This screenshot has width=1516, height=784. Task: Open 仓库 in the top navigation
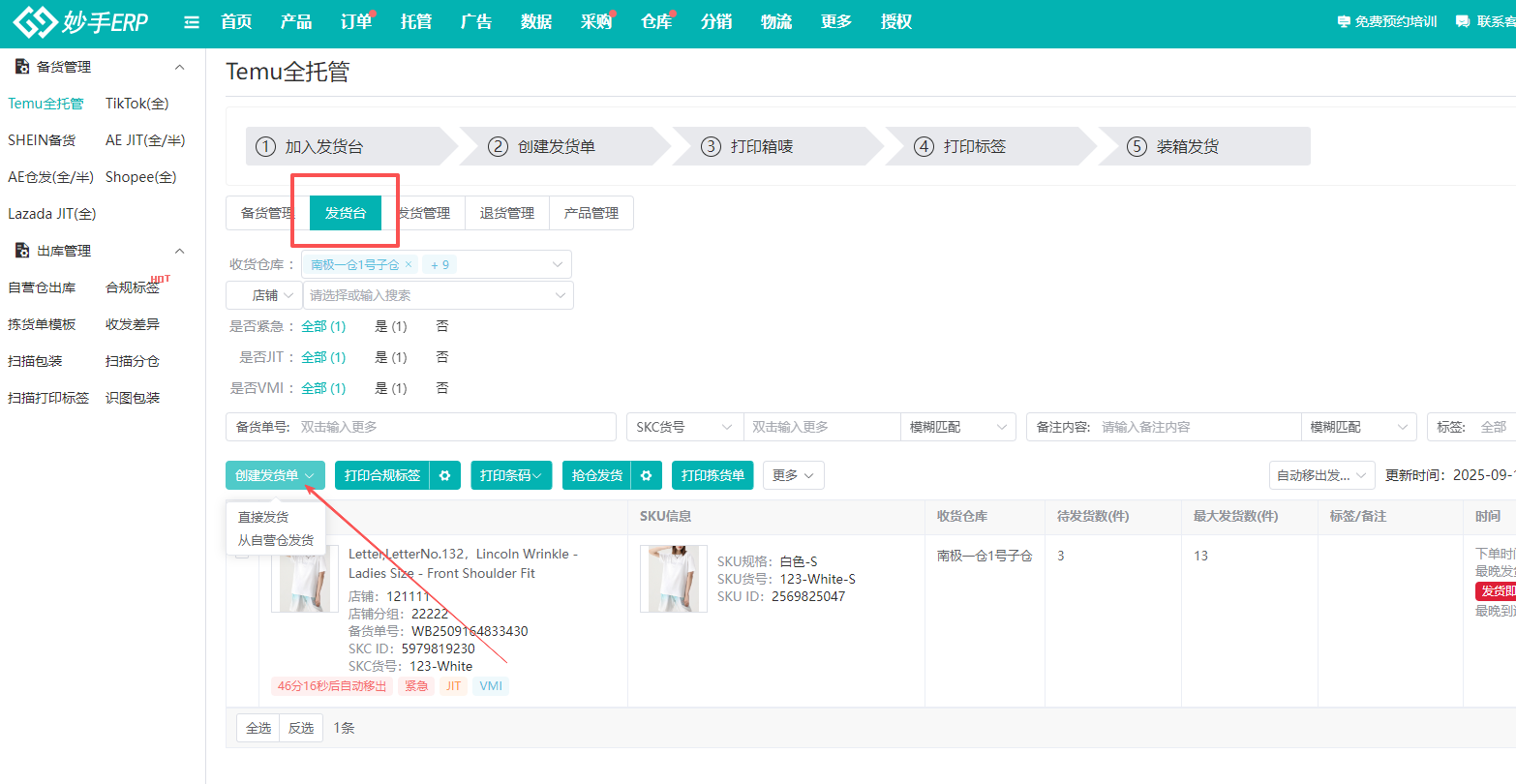click(656, 21)
